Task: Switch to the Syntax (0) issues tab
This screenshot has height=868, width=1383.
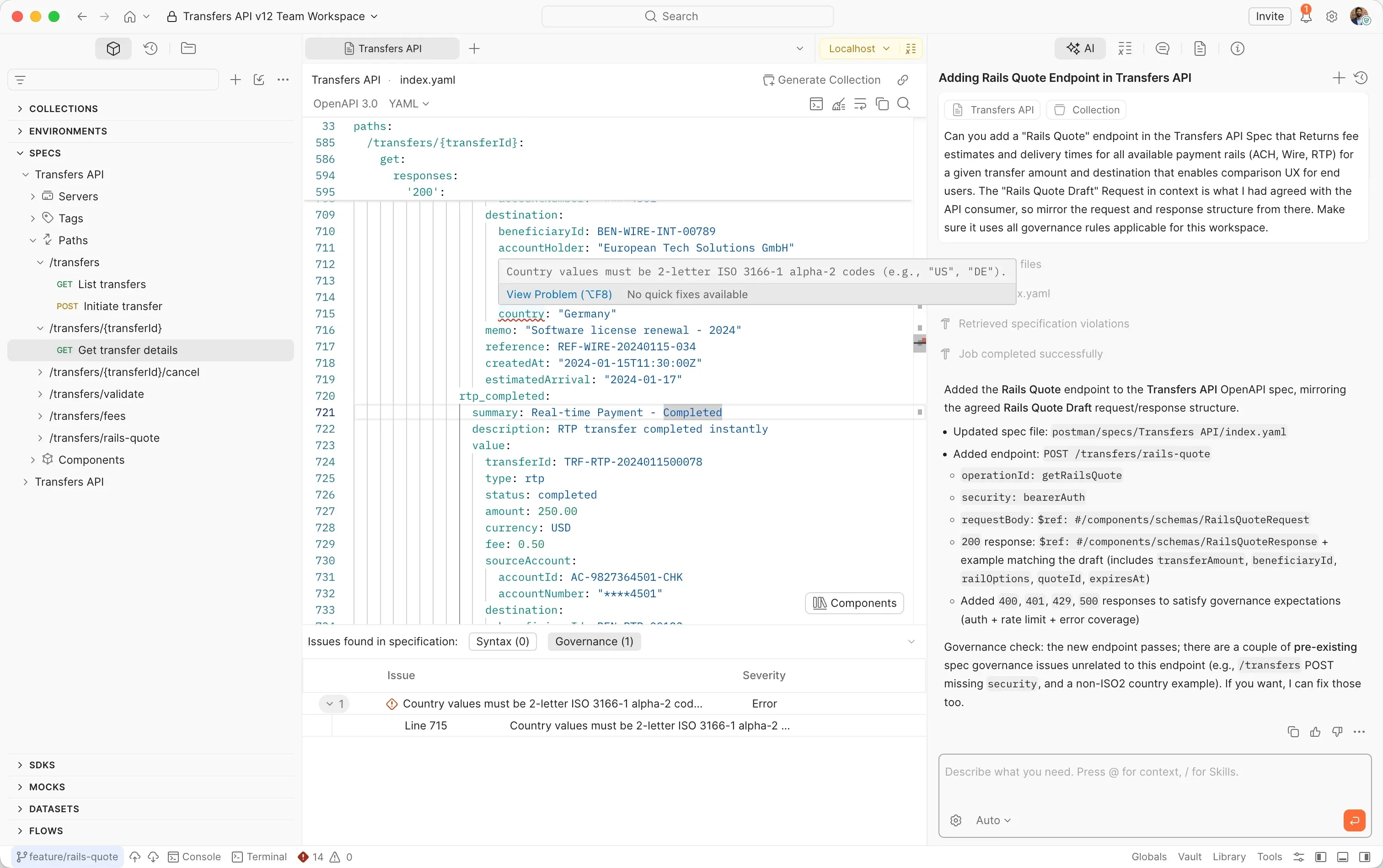Action: click(x=502, y=642)
